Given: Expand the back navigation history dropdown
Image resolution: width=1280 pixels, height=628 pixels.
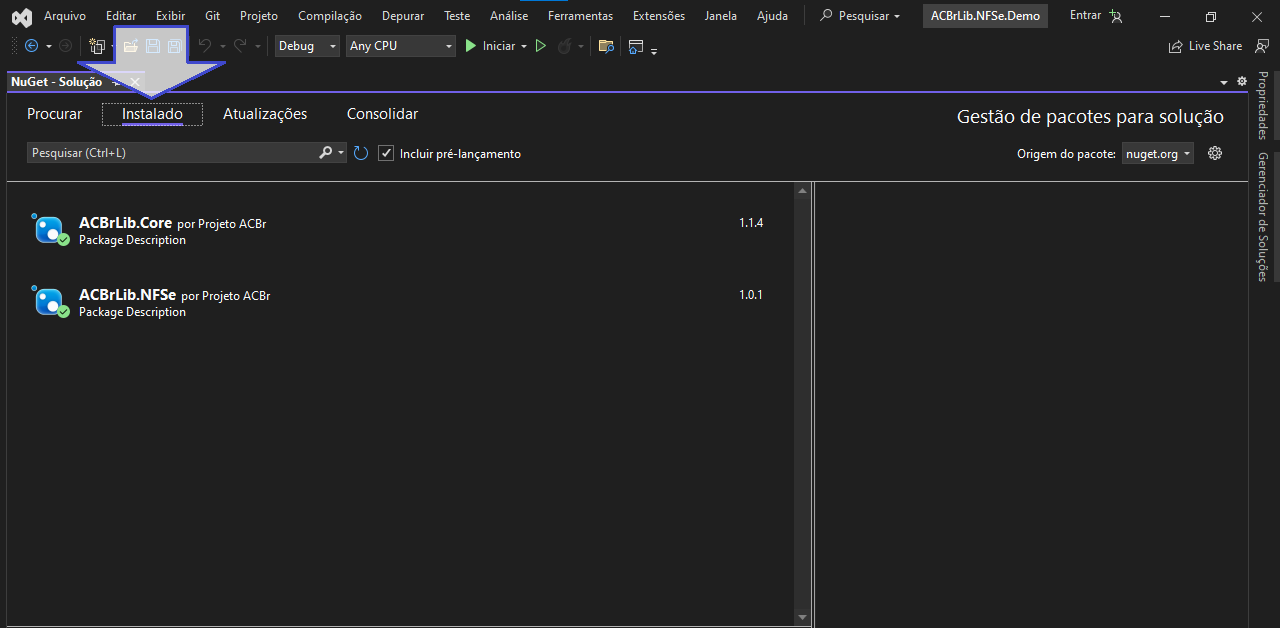Looking at the screenshot, I should 49,46.
